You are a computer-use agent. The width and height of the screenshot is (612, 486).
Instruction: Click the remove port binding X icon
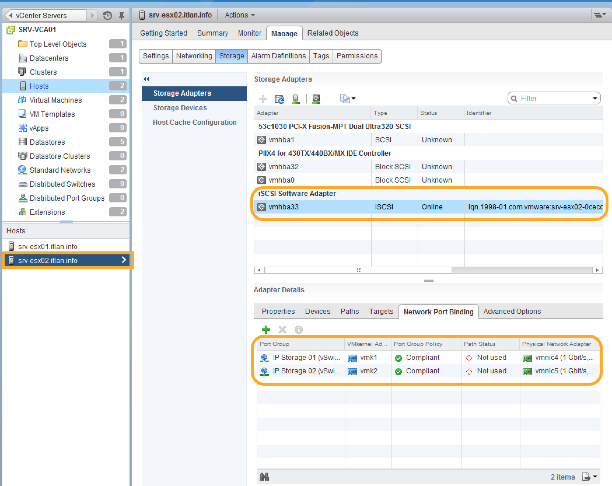pos(282,329)
